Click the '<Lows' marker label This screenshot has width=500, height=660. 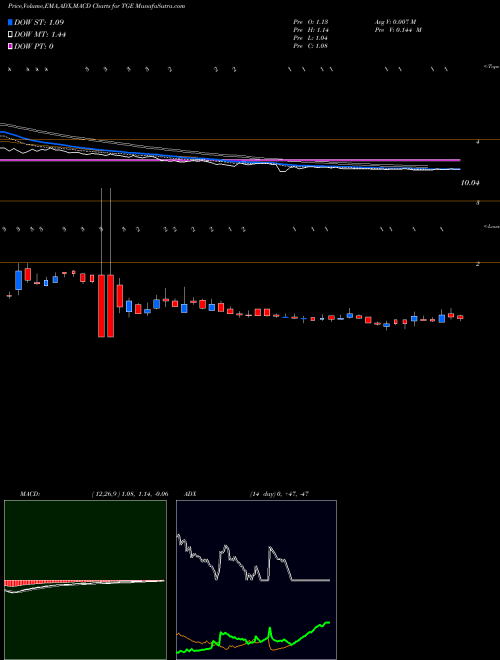coord(491,226)
